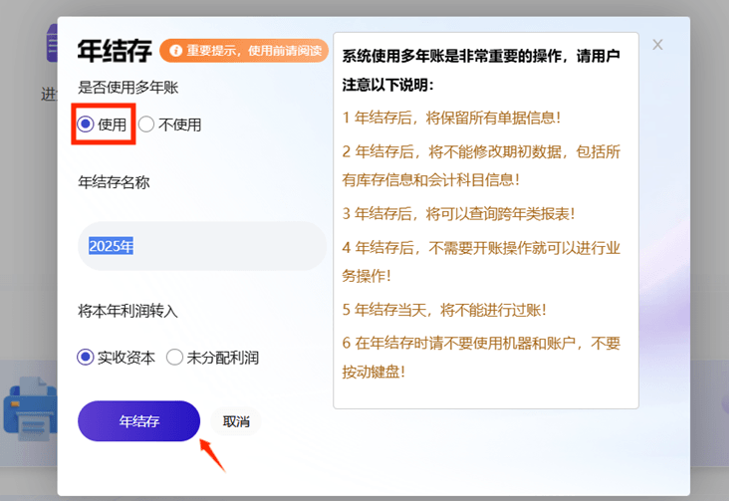Choose 实收资本 as profit transfer target
The width and height of the screenshot is (729, 501).
(87, 357)
